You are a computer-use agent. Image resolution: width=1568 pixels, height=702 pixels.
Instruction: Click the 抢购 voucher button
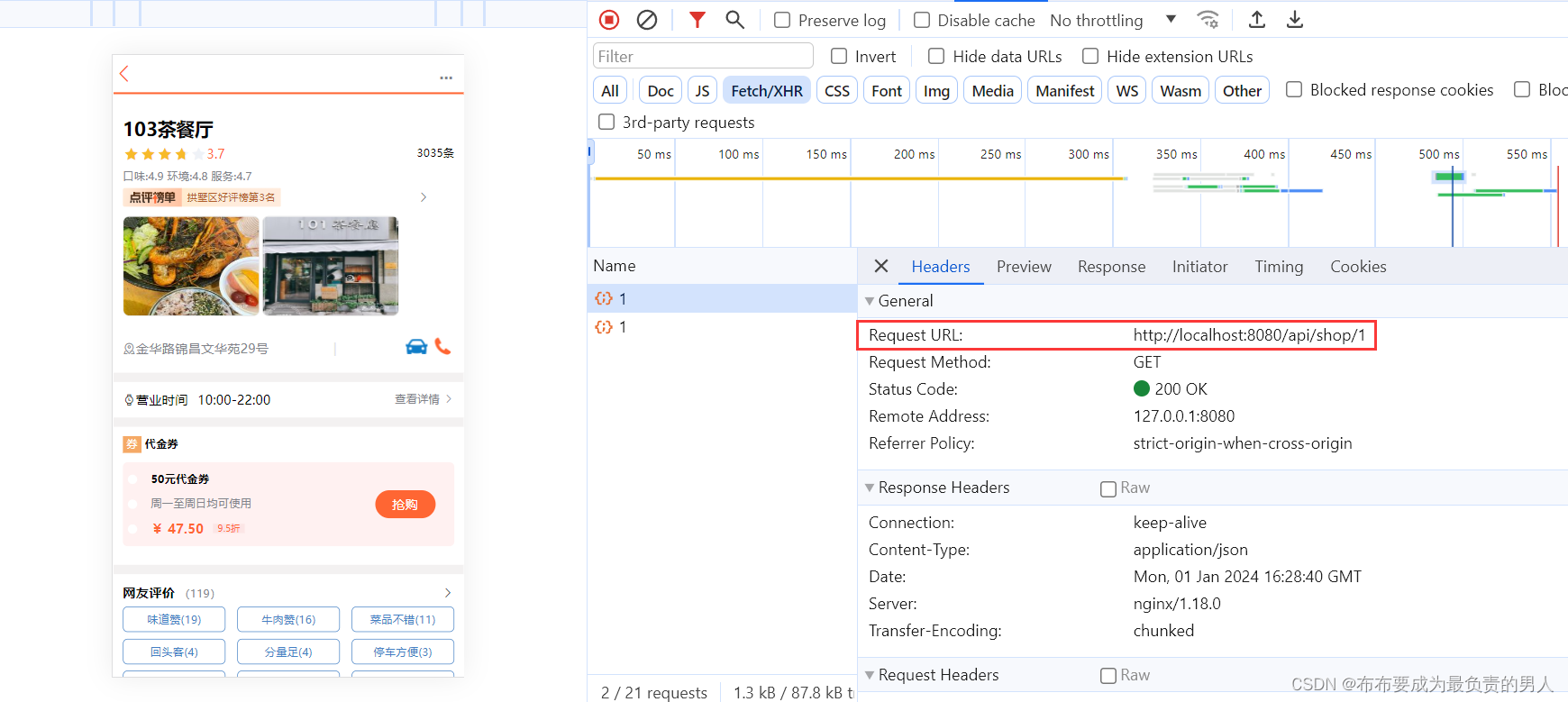pos(405,505)
